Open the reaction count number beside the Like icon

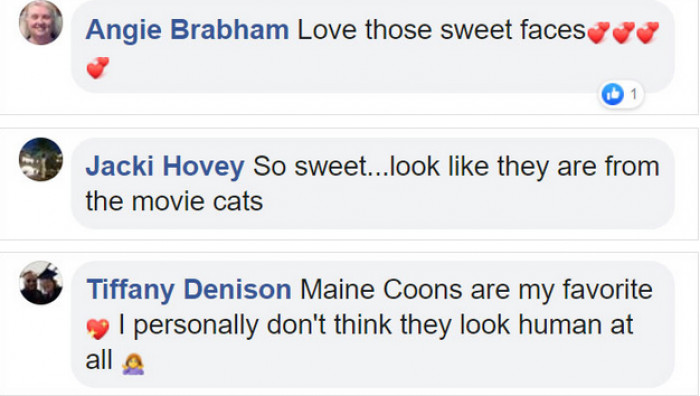click(633, 94)
